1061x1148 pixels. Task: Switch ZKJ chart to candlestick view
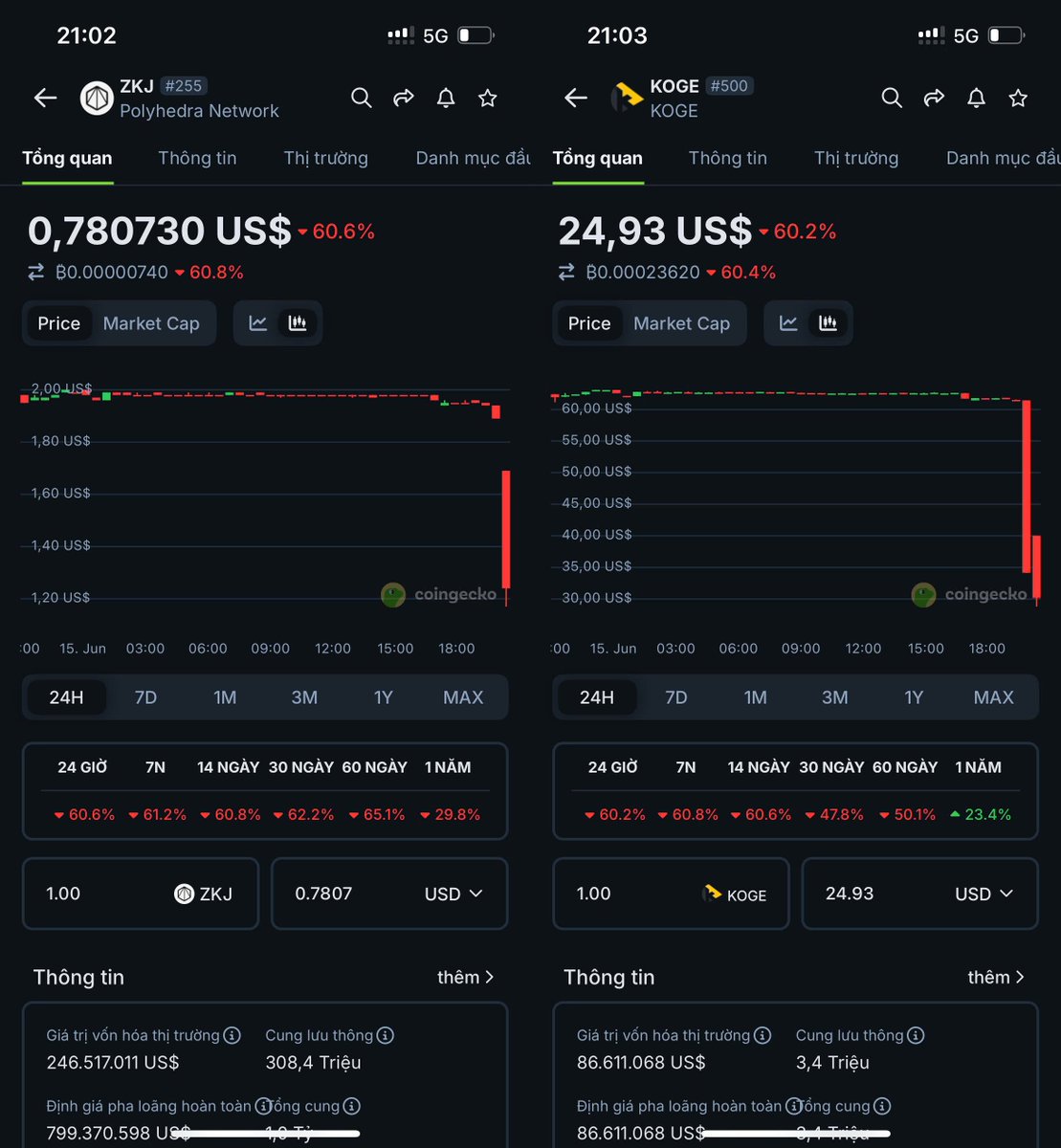click(x=297, y=323)
